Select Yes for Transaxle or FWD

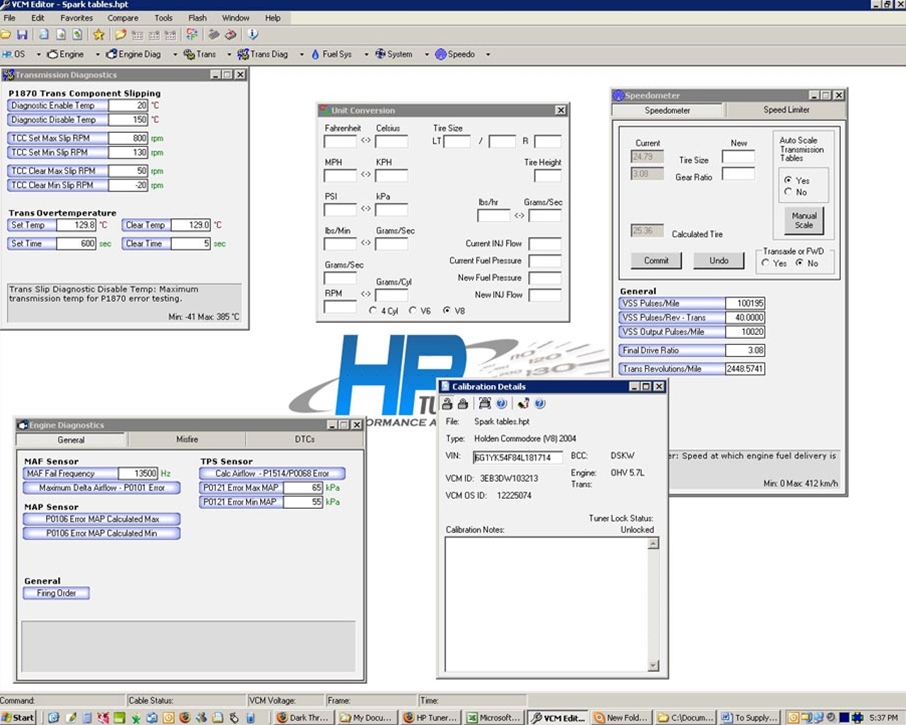pyautogui.click(x=766, y=263)
